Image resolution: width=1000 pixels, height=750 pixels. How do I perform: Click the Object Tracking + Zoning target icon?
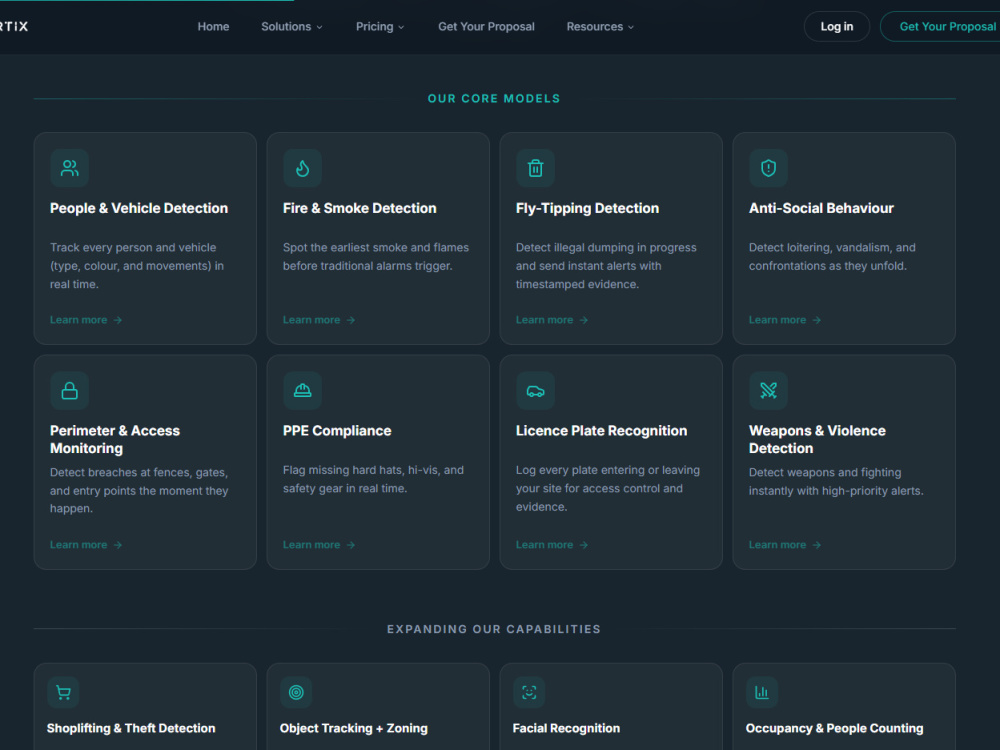click(296, 692)
